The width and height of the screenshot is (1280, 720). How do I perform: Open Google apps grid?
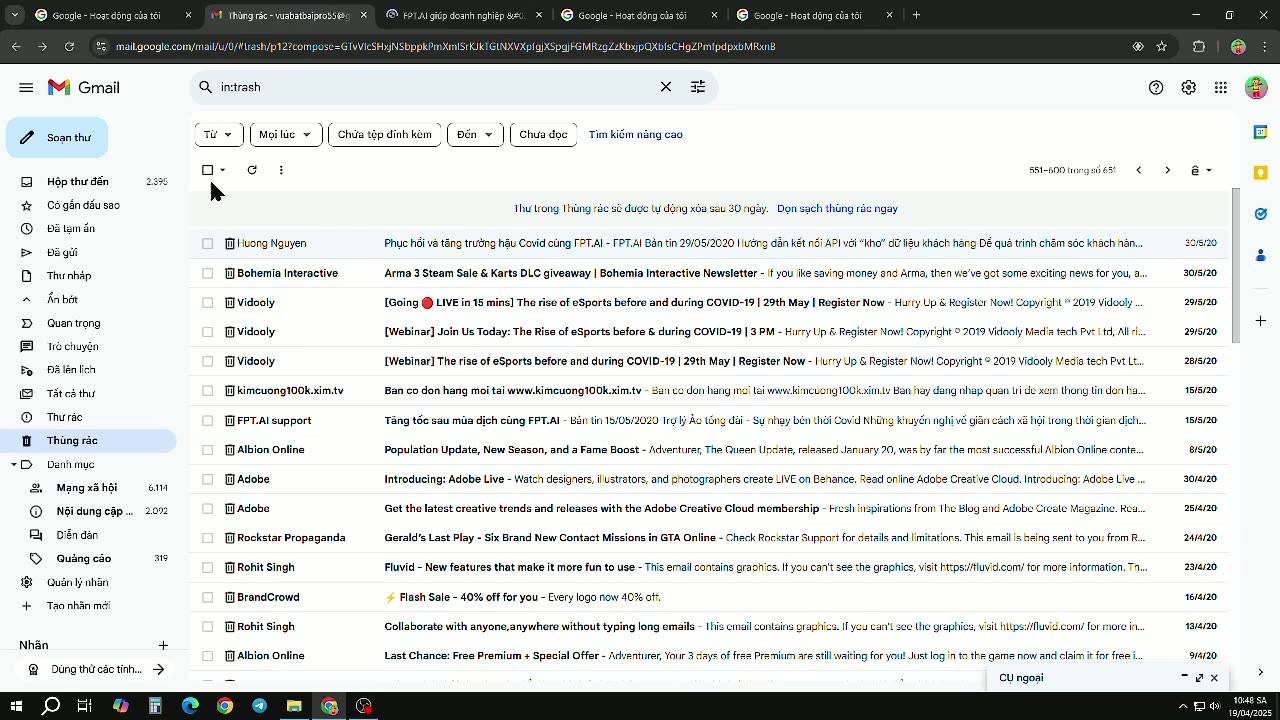1221,88
